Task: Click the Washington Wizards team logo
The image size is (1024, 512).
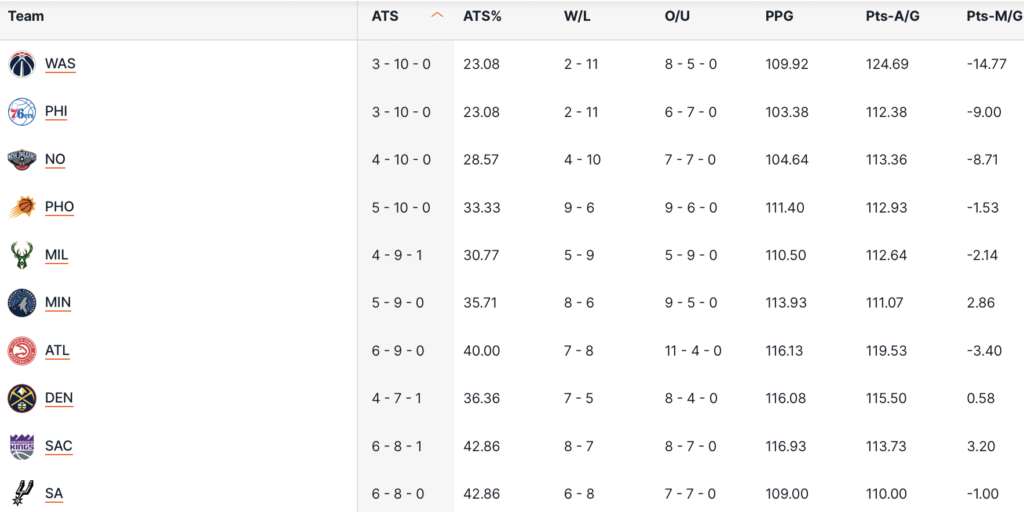Action: pos(22,64)
